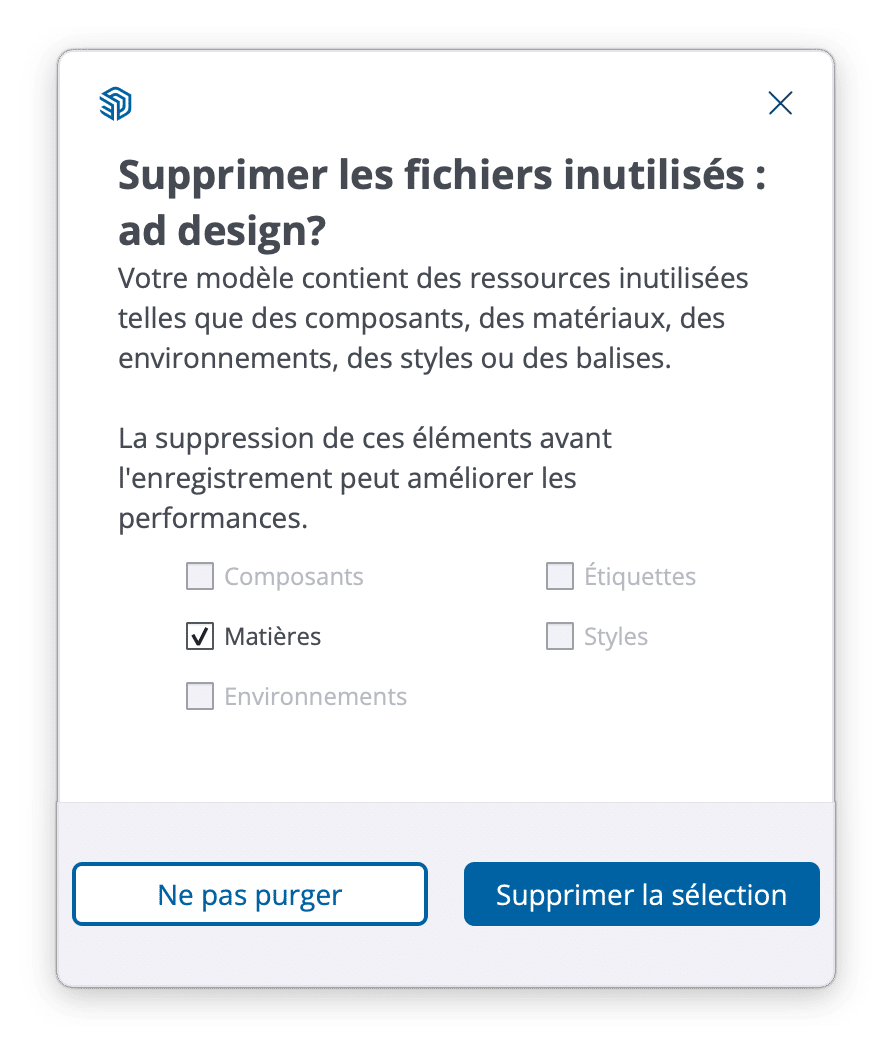This screenshot has height=1052, width=892.
Task: Click the La suppression de ces éléments paragraph
Action: [x=365, y=478]
